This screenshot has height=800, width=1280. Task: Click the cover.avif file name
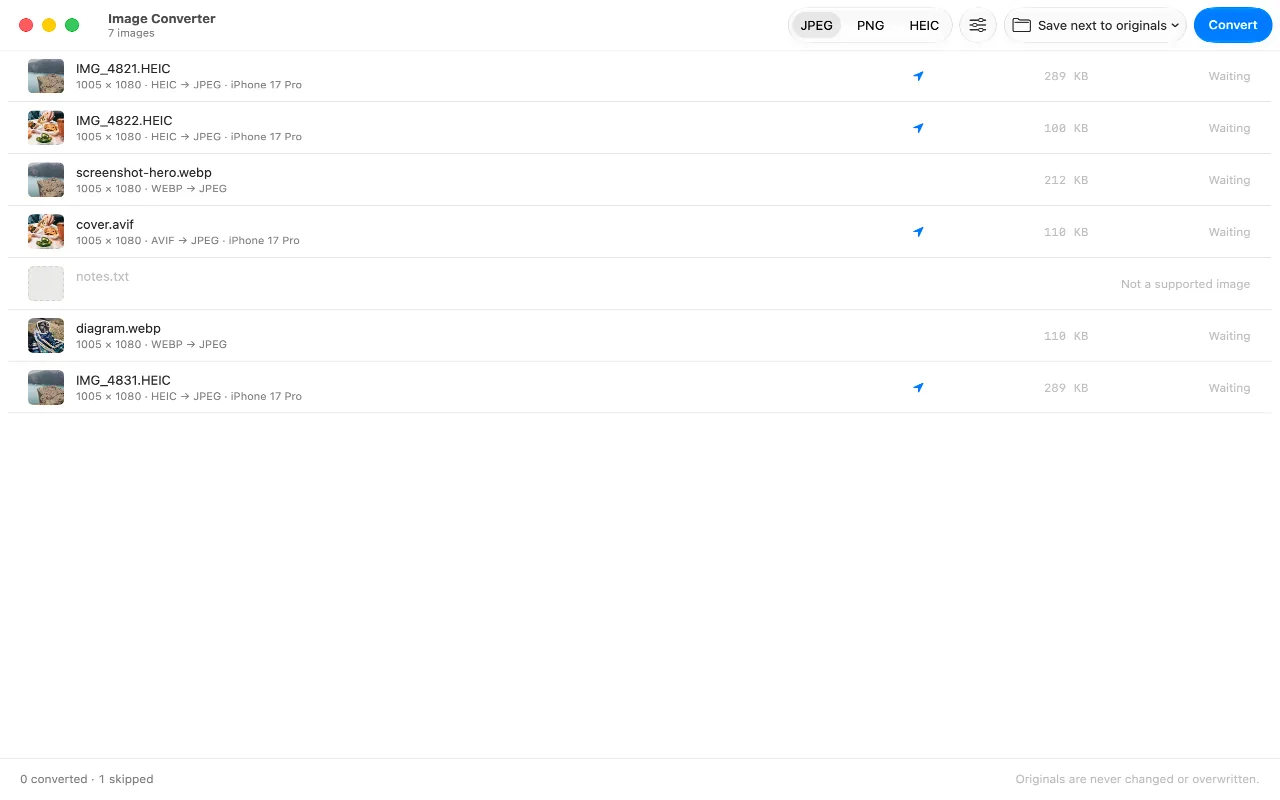point(105,225)
